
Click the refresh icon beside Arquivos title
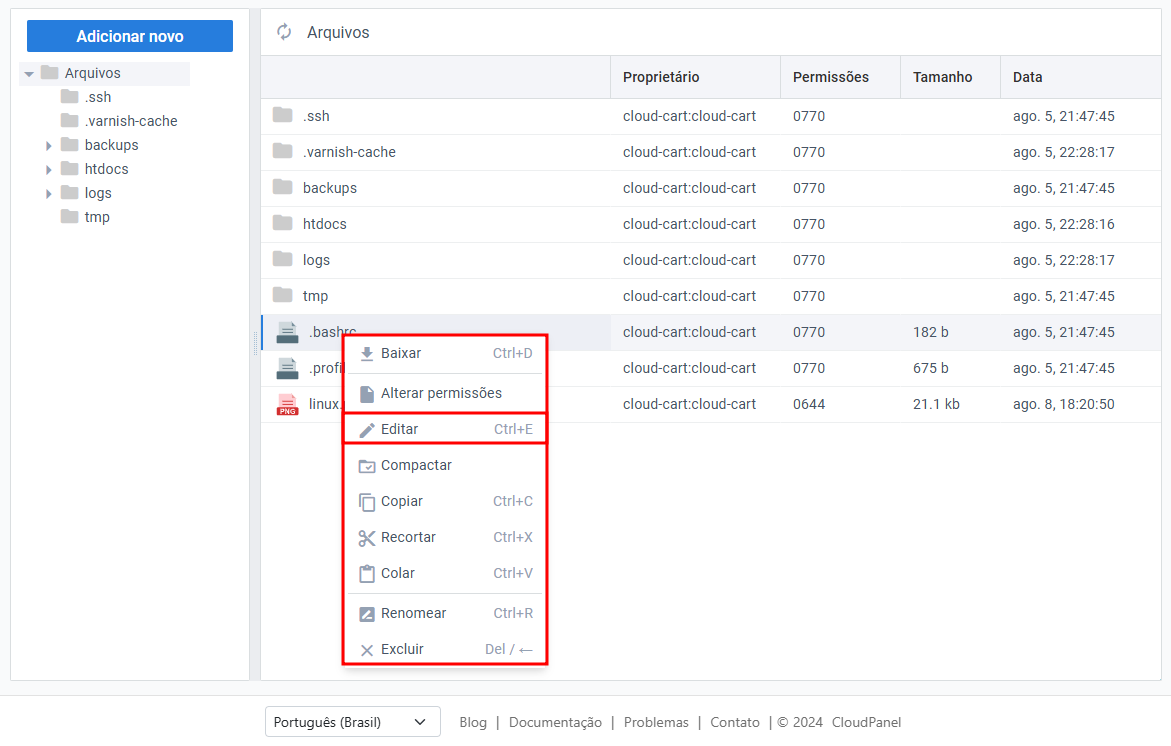284,32
